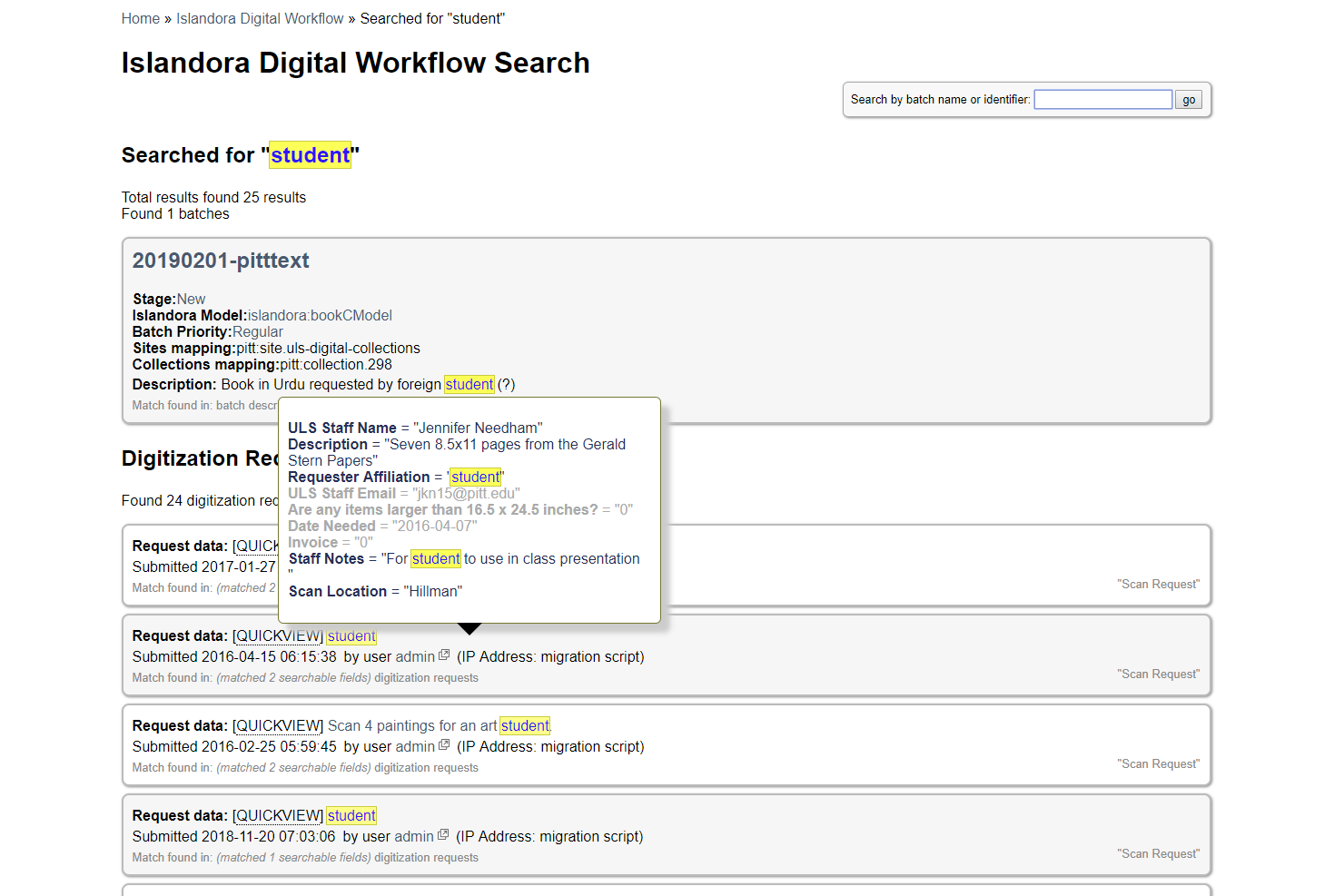Open the student request link submitted 2016-04-15

point(351,635)
